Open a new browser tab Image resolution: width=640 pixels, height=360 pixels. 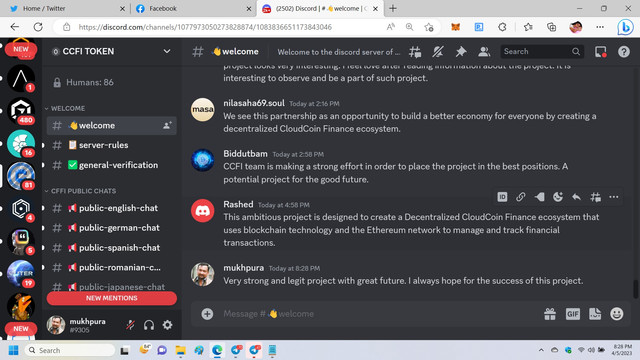(393, 8)
